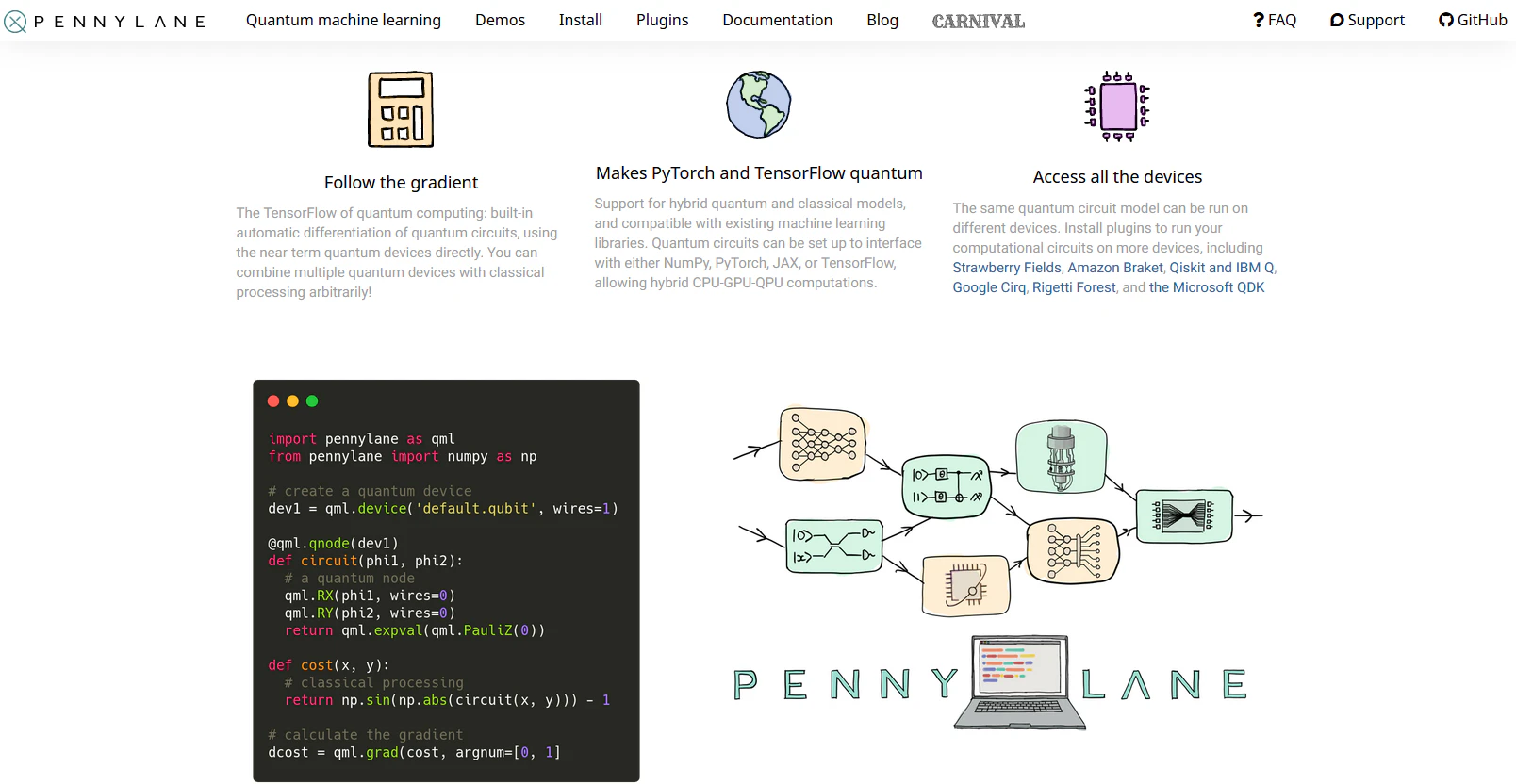Click the 'def circuit(phi1, phi2):' line
The width and height of the screenshot is (1516, 784).
click(366, 561)
